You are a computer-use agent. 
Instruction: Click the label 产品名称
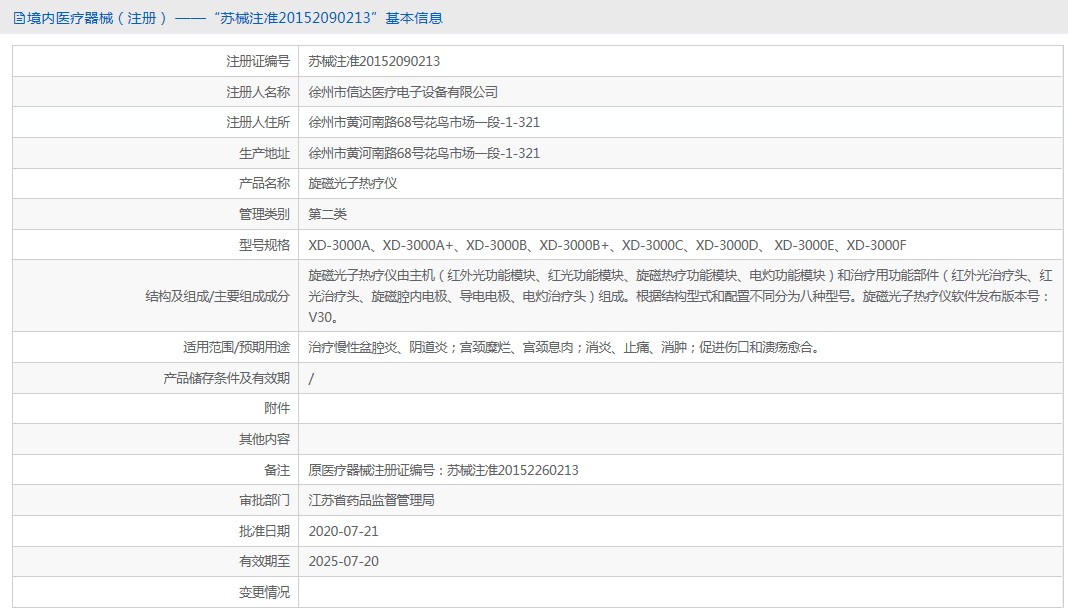coord(264,183)
